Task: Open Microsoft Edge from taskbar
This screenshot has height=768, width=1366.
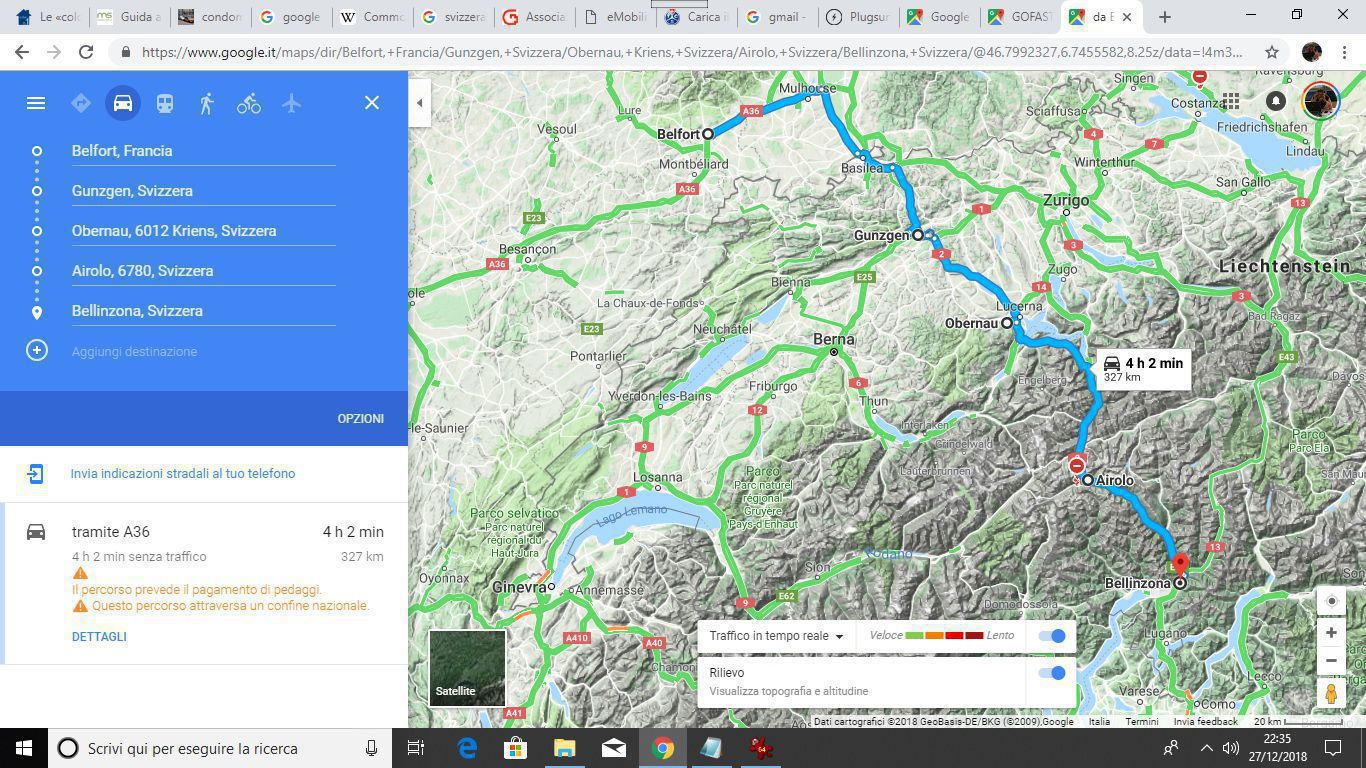Action: (467, 748)
